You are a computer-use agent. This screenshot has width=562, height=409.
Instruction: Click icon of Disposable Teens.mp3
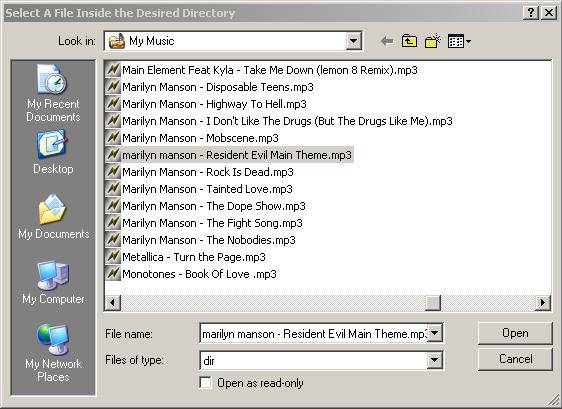click(x=113, y=86)
